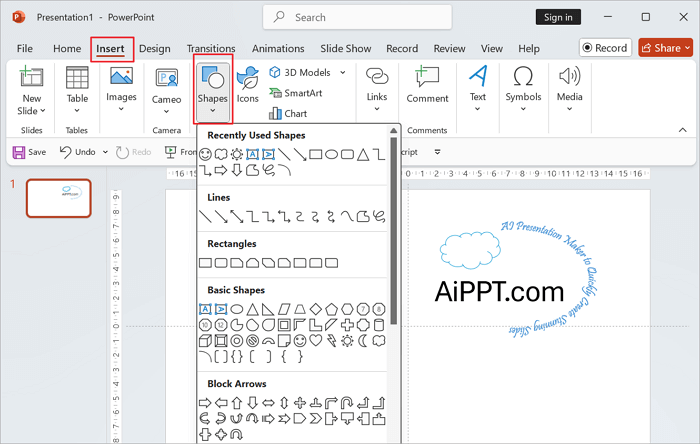The image size is (700, 444).
Task: Select the text box in Basic Shapes
Action: [205, 309]
